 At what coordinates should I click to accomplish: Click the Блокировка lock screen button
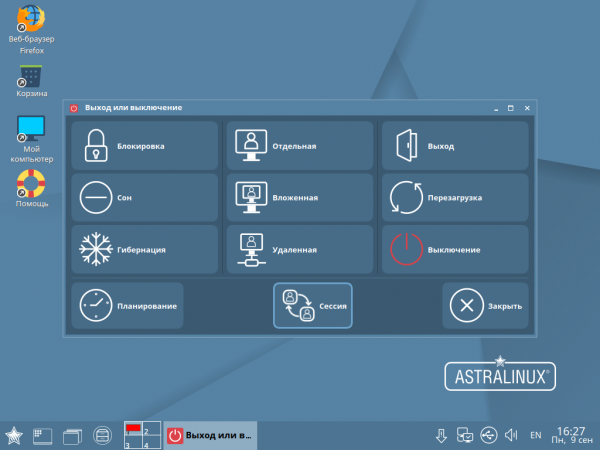click(x=144, y=146)
